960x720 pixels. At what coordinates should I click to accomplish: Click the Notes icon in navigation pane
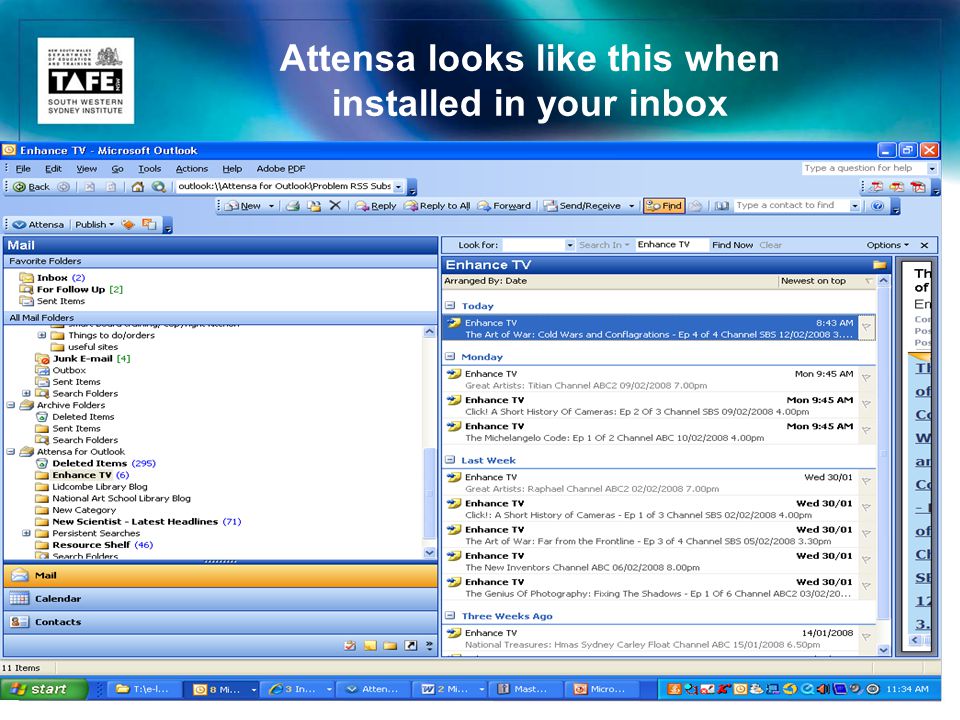[x=370, y=645]
